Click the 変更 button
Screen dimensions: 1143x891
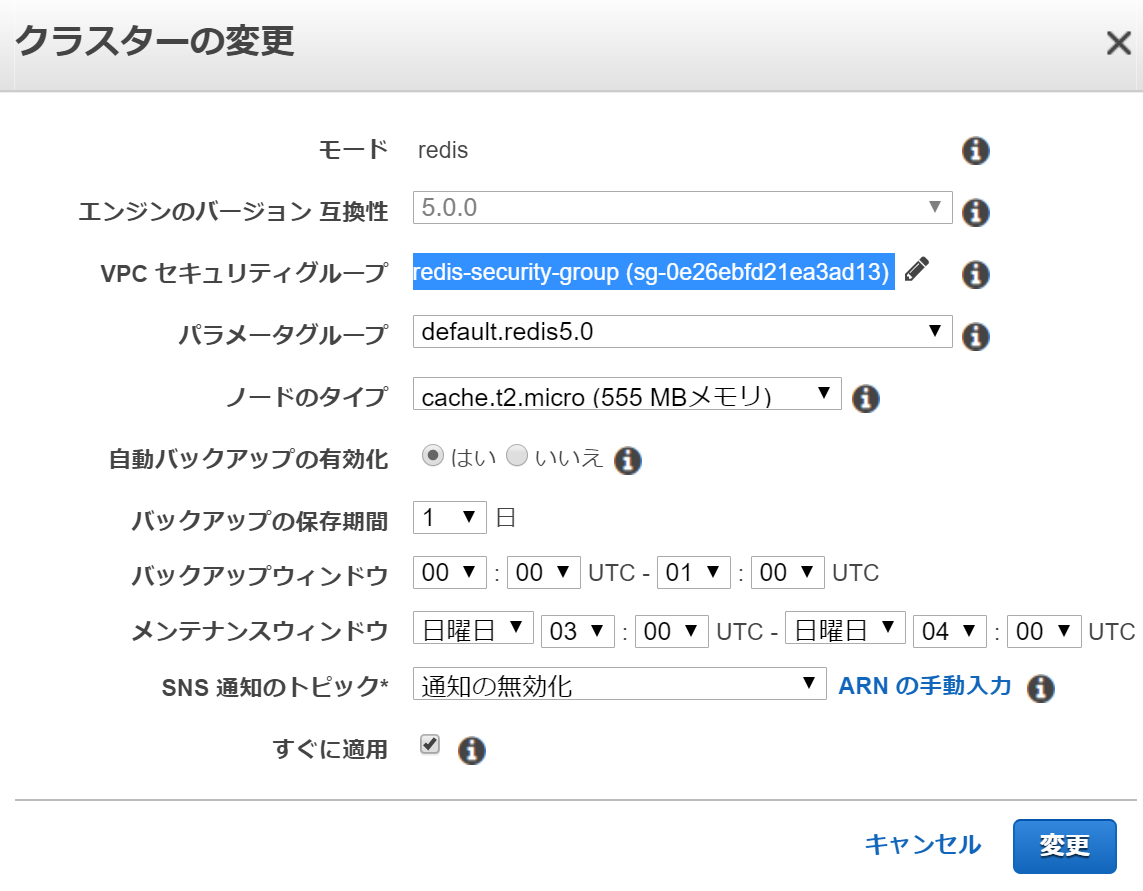click(1064, 846)
